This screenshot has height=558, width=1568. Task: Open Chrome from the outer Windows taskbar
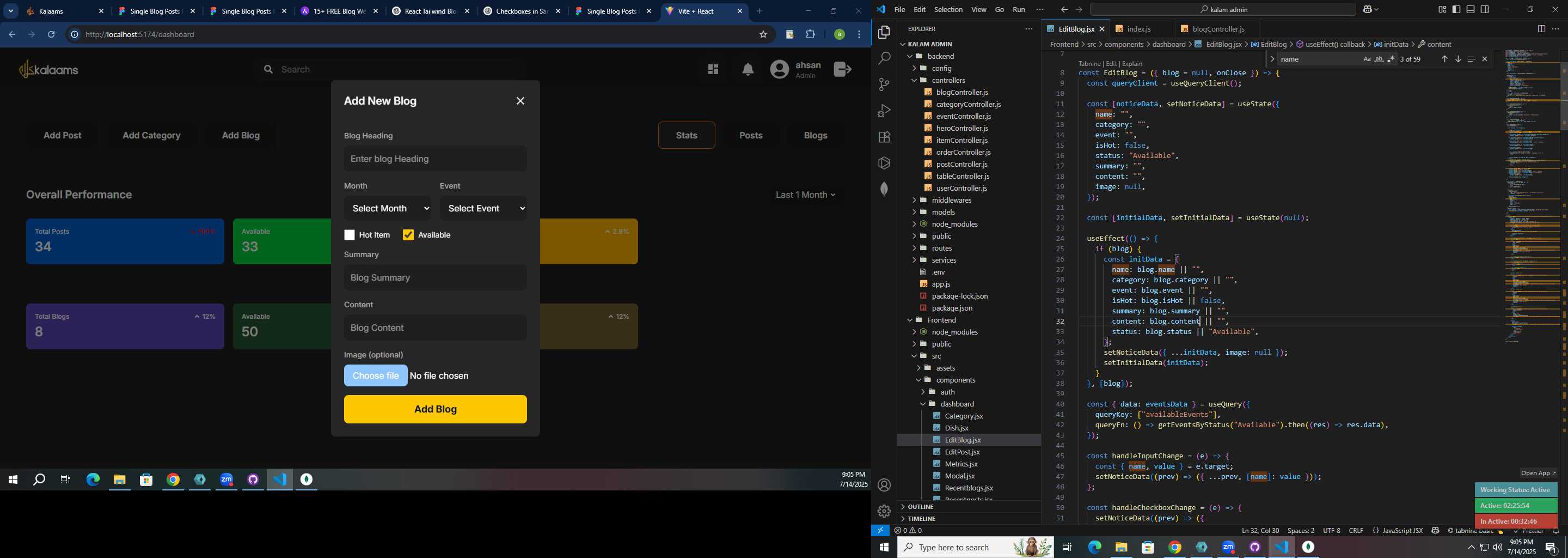pyautogui.click(x=1175, y=548)
